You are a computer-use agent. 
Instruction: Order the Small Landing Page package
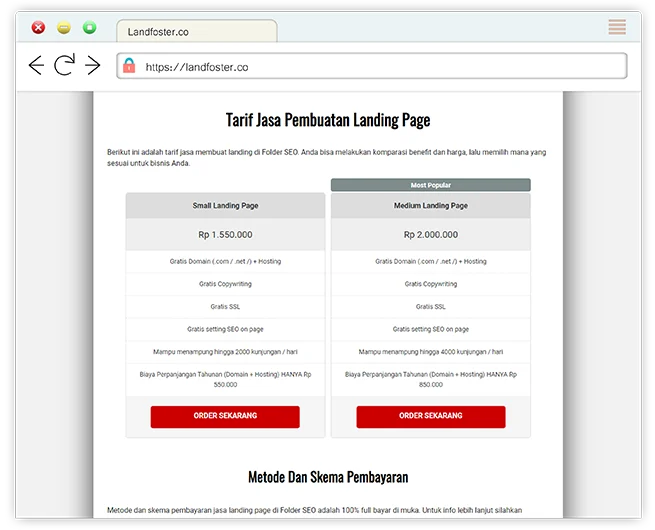[225, 416]
